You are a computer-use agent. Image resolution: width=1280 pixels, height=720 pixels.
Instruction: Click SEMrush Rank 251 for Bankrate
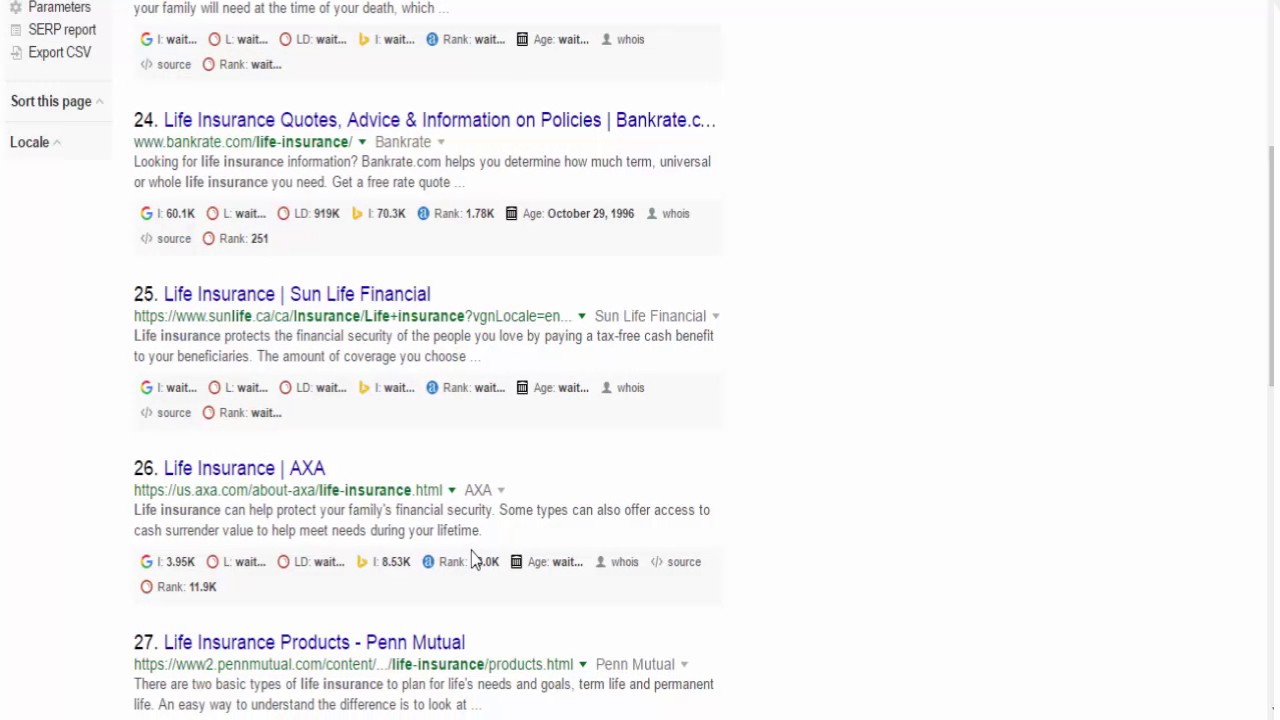coord(236,238)
